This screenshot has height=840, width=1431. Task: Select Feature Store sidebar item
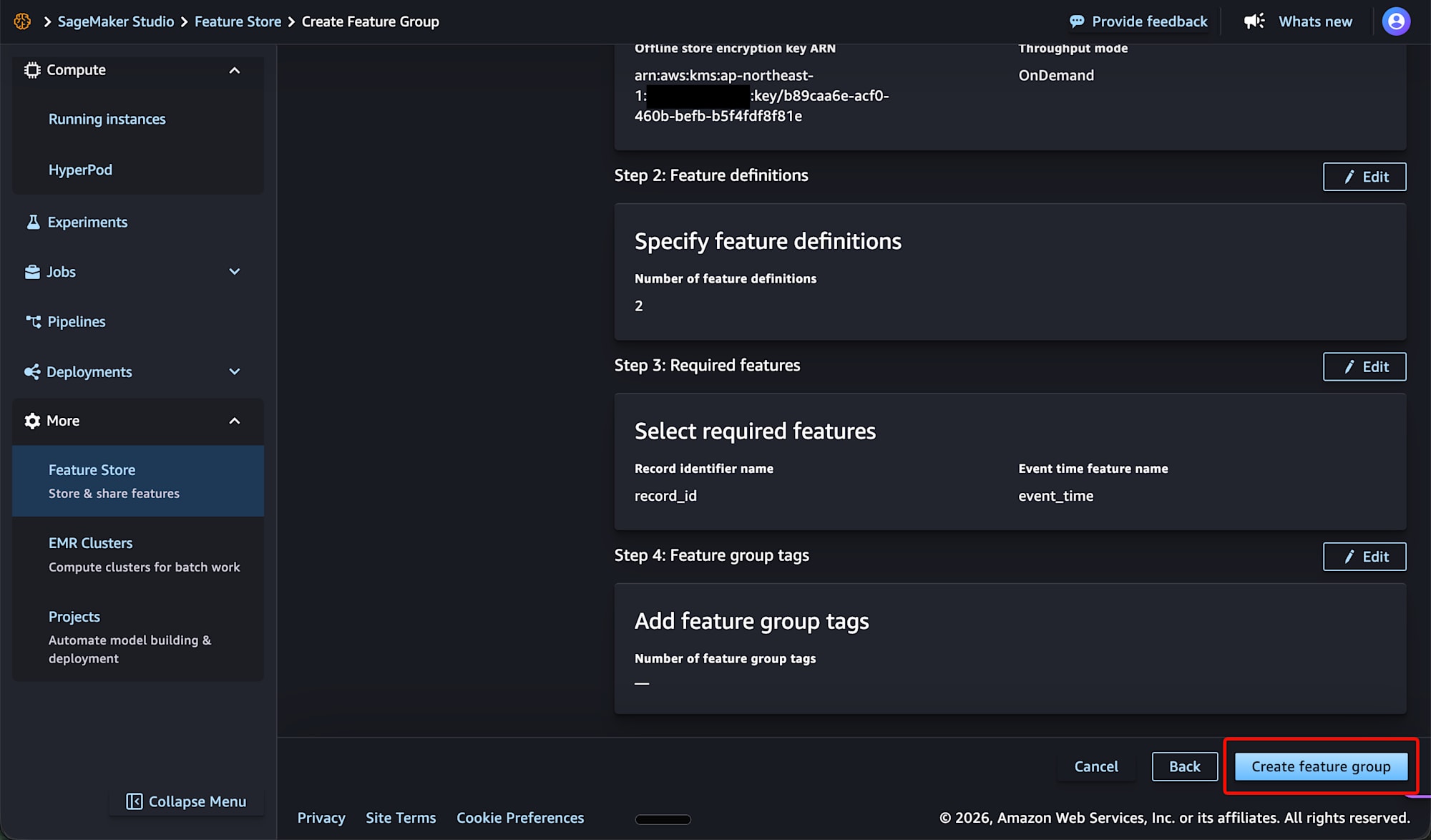tap(138, 481)
